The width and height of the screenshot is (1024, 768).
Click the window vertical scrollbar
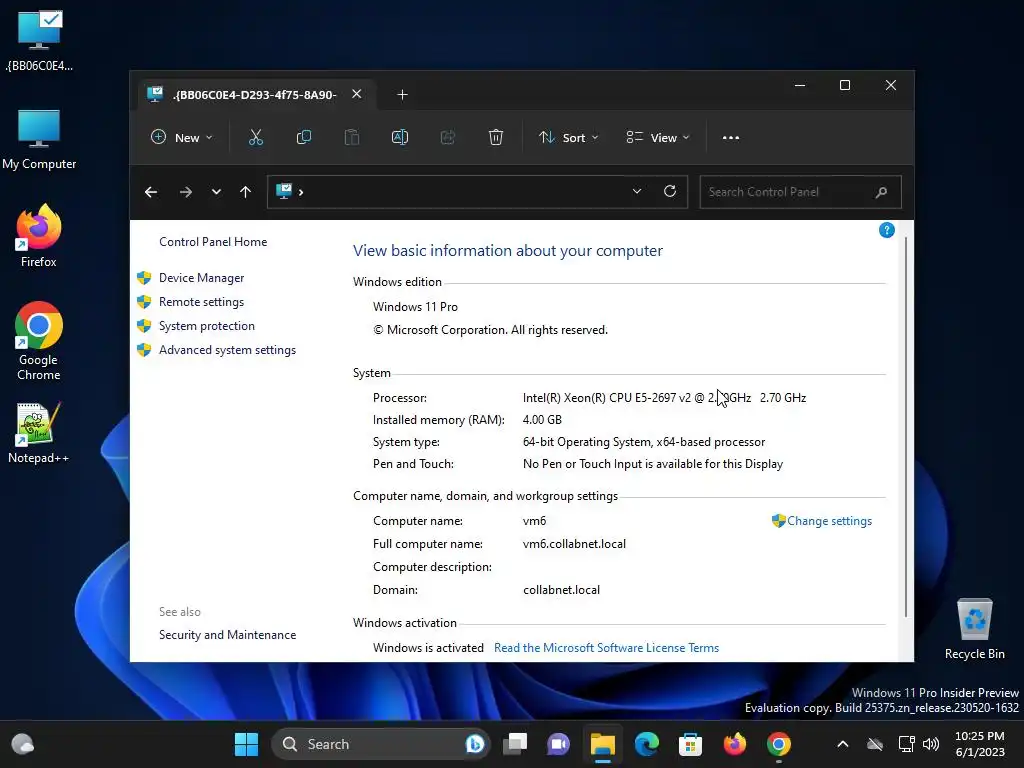[906, 428]
